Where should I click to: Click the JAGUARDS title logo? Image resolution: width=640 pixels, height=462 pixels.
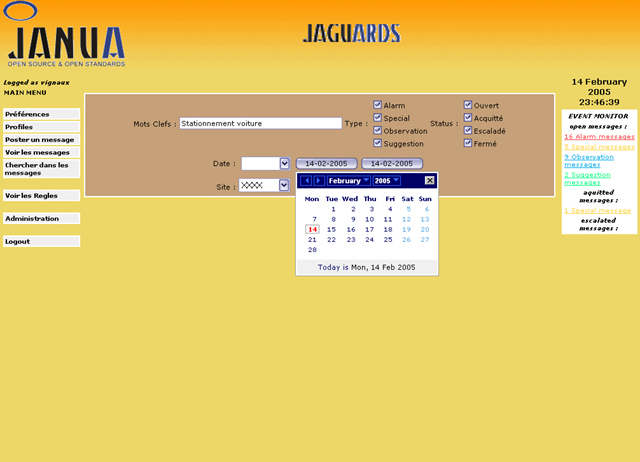tap(351, 33)
